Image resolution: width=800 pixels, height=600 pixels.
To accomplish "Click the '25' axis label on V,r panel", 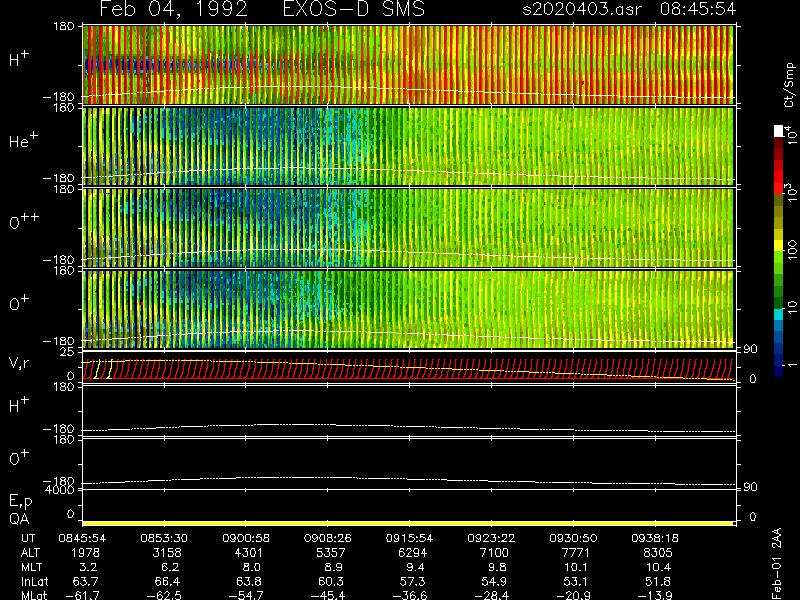I will click(x=68, y=352).
